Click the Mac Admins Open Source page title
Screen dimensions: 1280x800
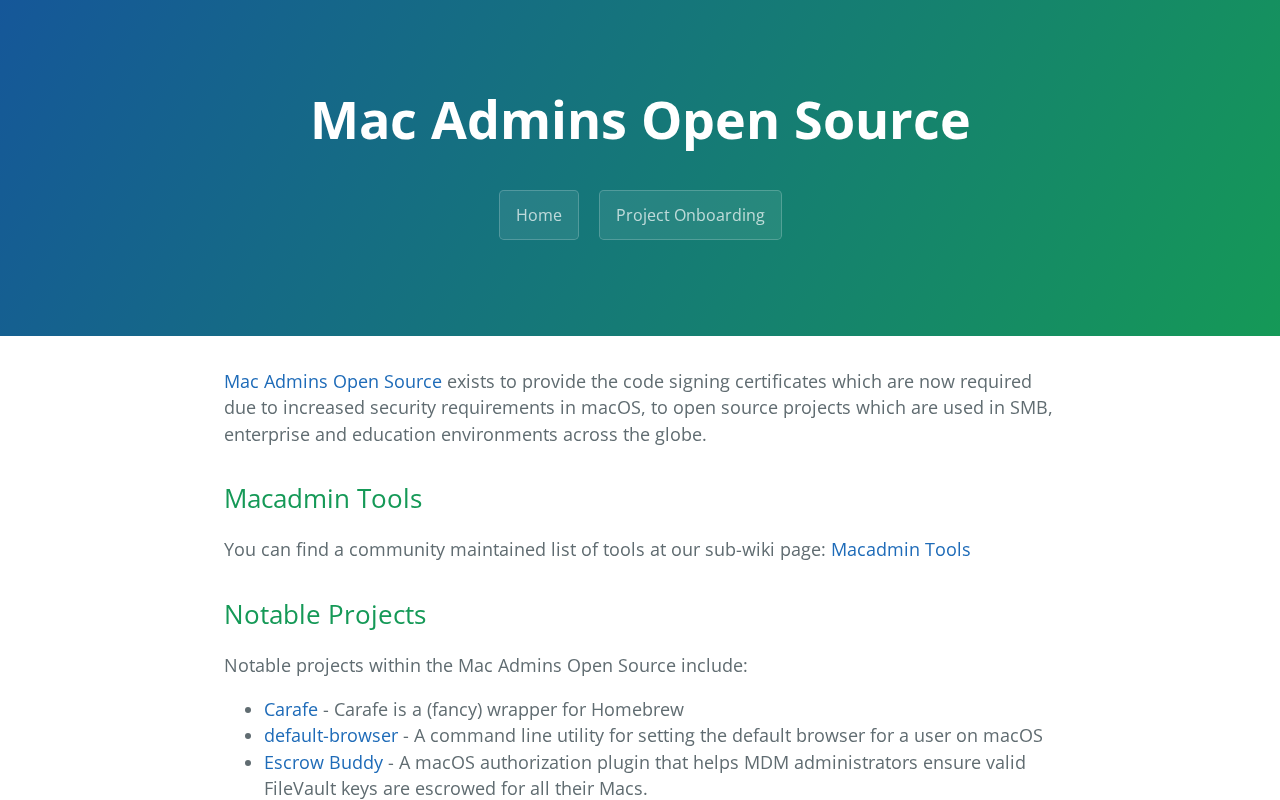click(x=640, y=120)
